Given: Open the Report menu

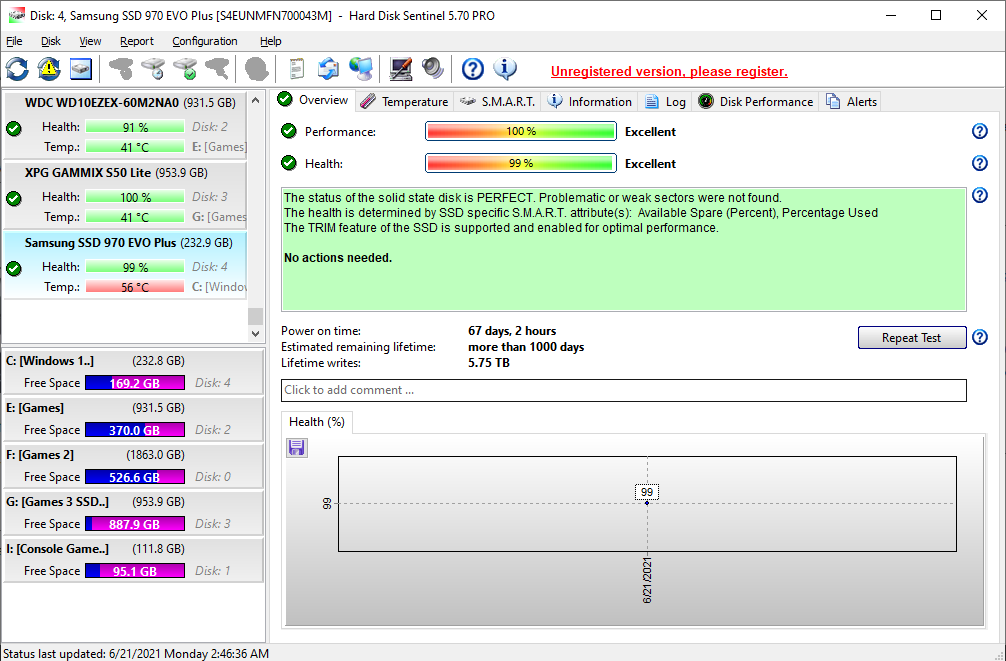Looking at the screenshot, I should click(137, 41).
